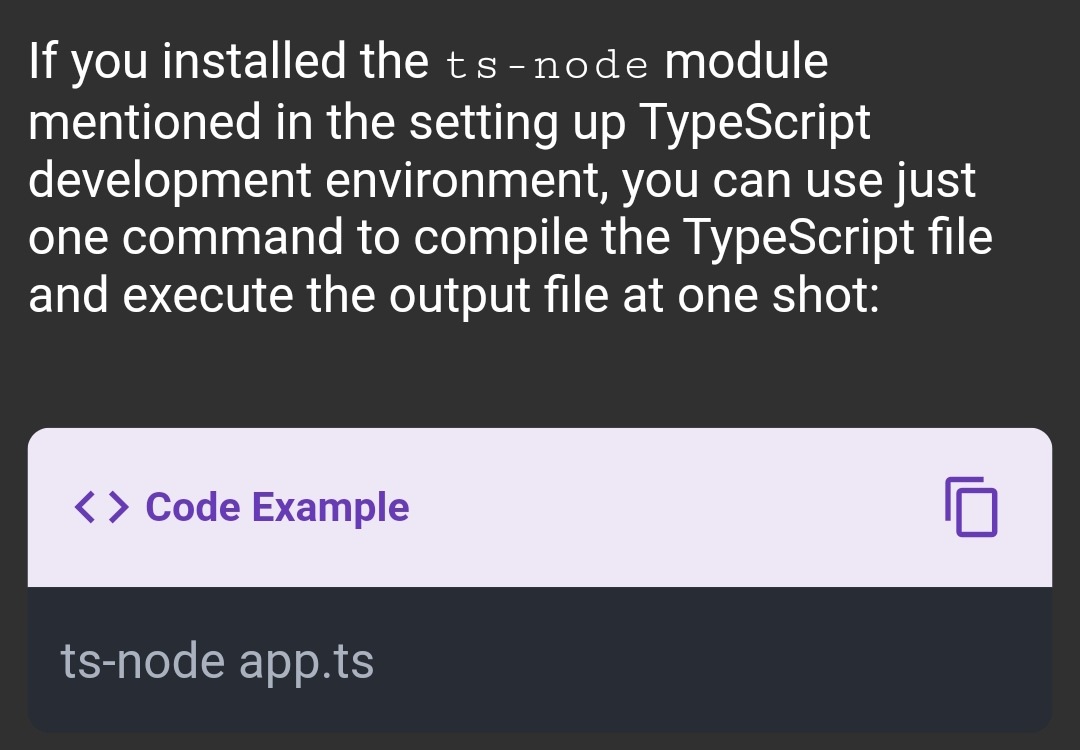1080x750 pixels.
Task: Click the right angle bracket of code icon
Action: click(x=118, y=507)
